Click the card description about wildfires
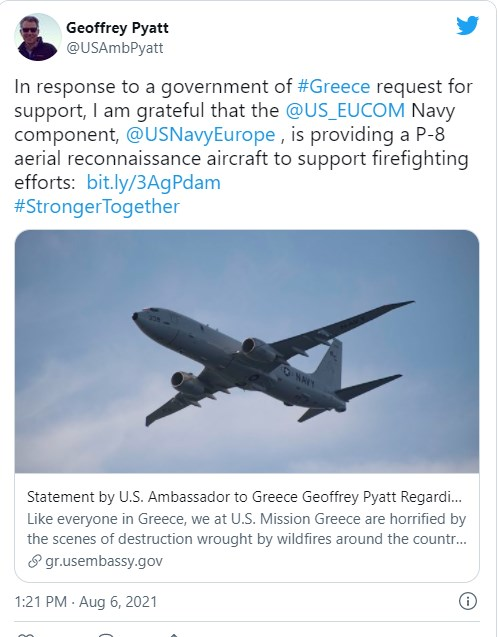498x637 pixels. click(x=247, y=529)
